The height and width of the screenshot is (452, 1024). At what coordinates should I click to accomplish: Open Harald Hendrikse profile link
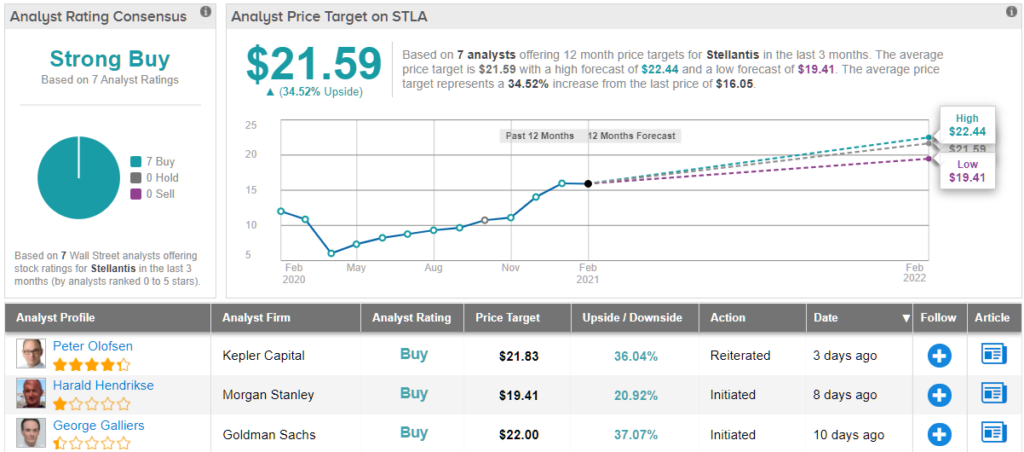click(105, 385)
